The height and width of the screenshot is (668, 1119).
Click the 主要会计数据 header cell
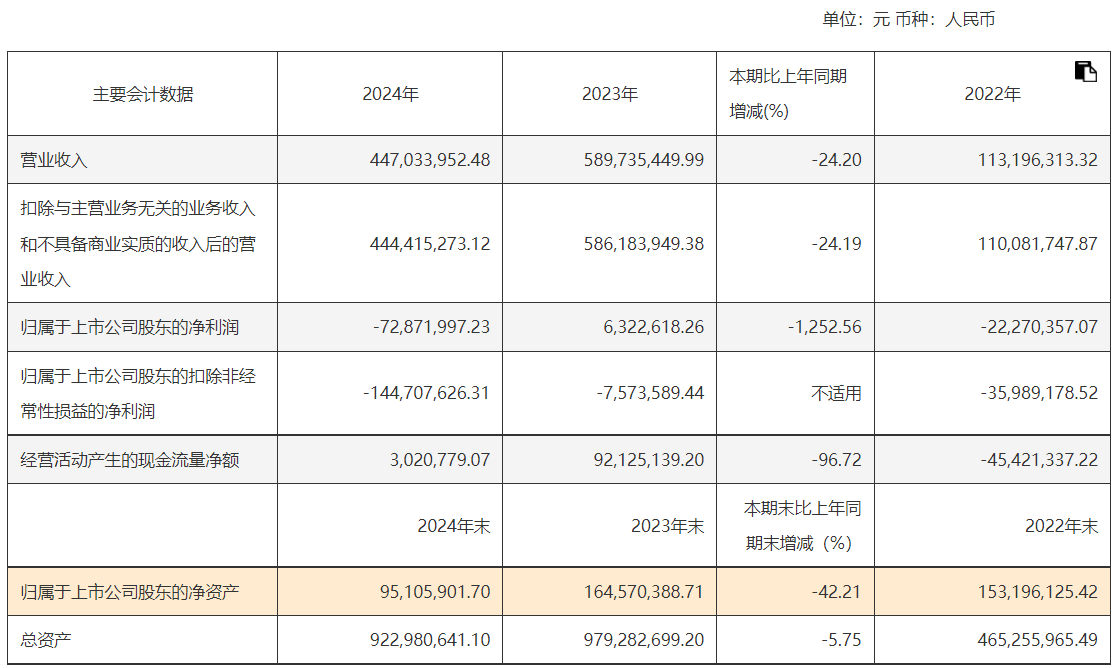[143, 95]
